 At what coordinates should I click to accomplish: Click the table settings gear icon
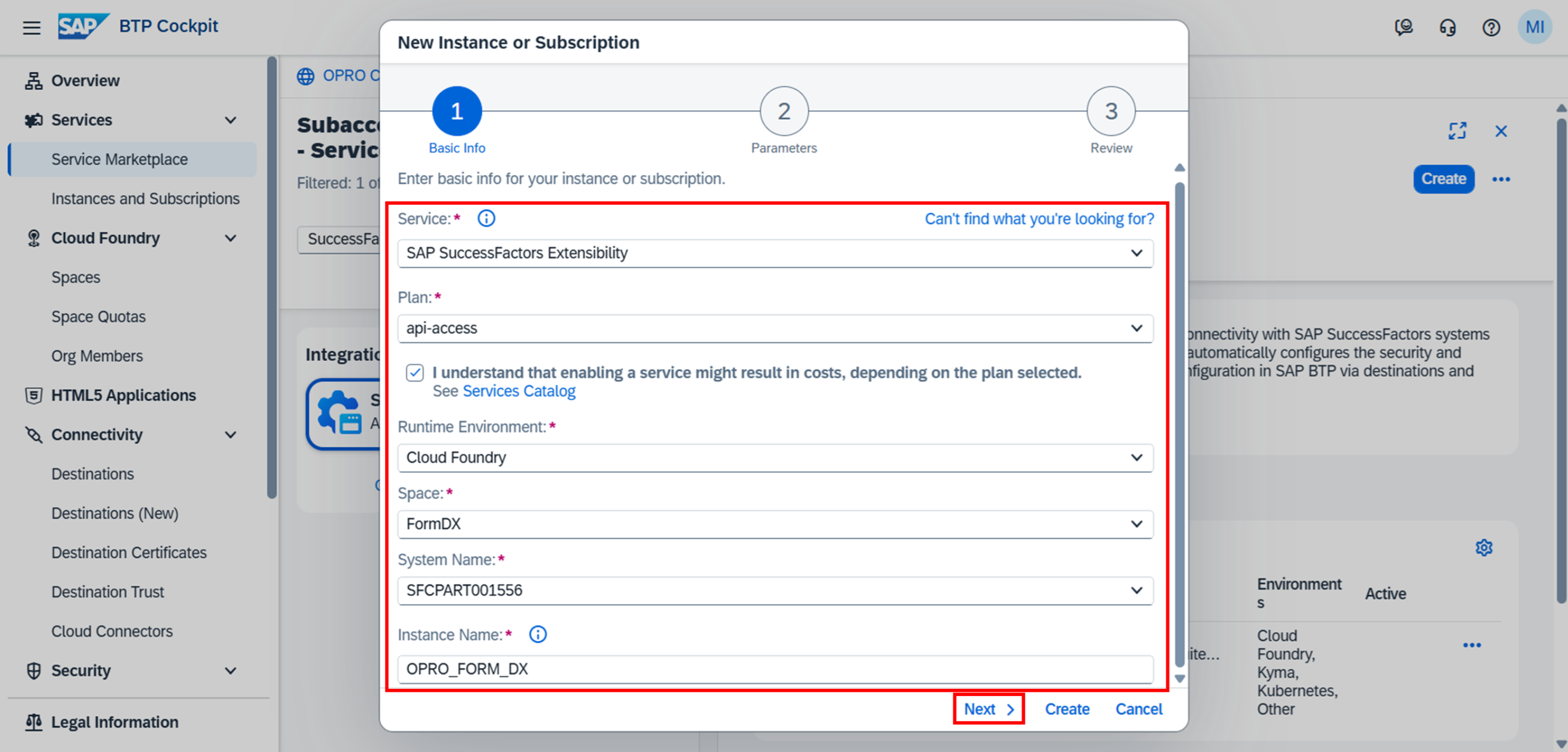(x=1484, y=547)
